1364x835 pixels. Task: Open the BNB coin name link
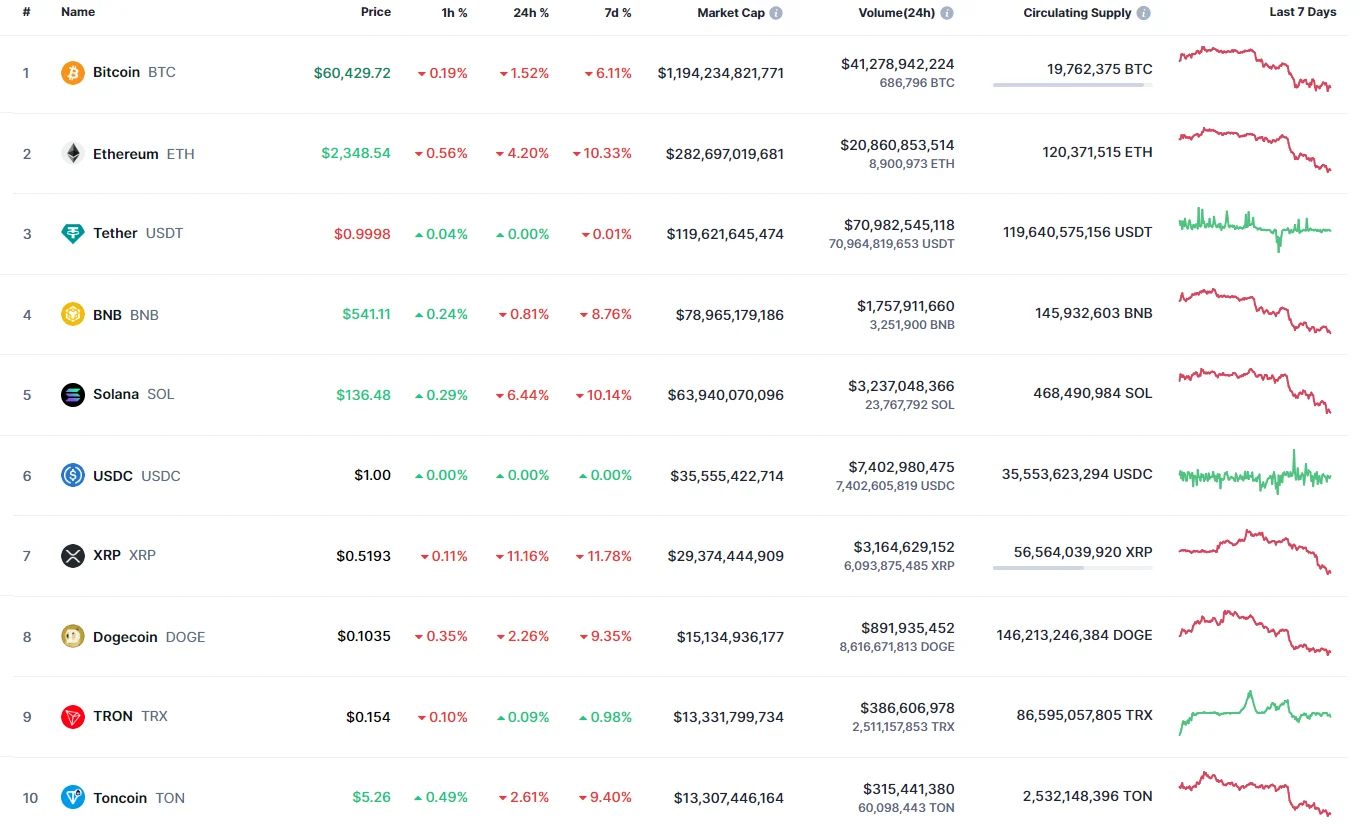point(107,315)
